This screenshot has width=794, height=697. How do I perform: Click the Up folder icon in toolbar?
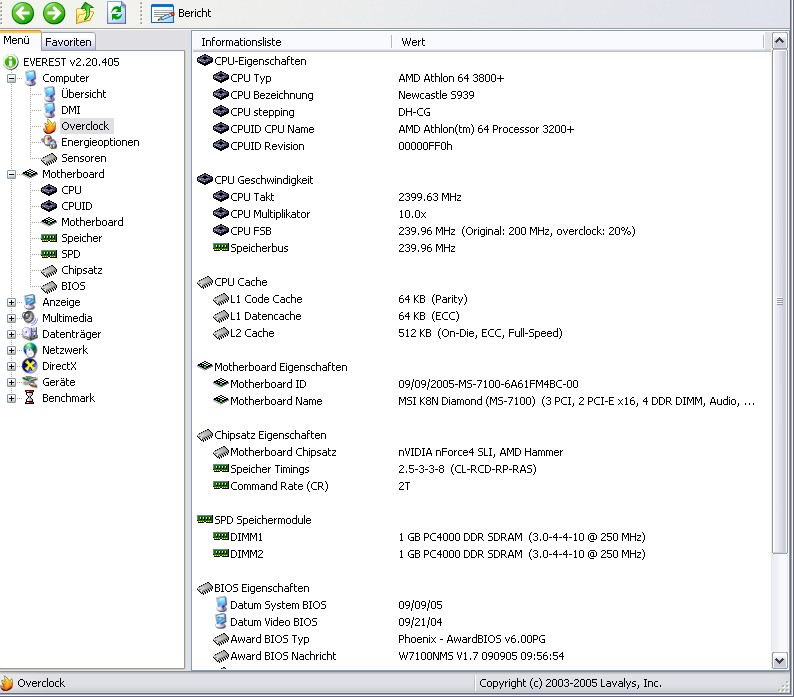[x=85, y=13]
